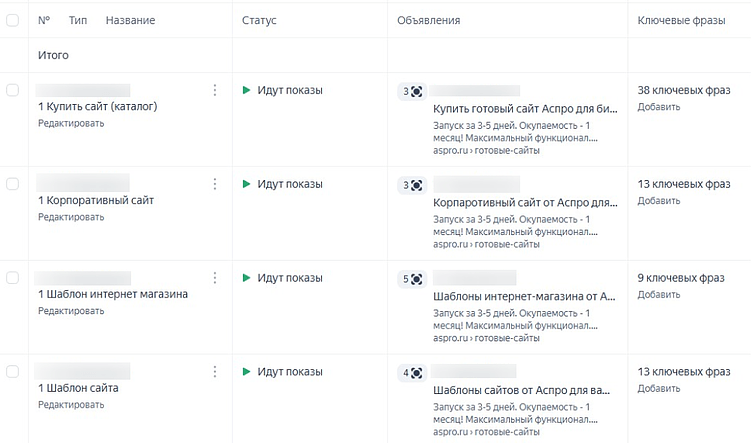This screenshot has height=443, width=751.
Task: Check the Шаблон сайта row checkbox
Action: tap(13, 372)
